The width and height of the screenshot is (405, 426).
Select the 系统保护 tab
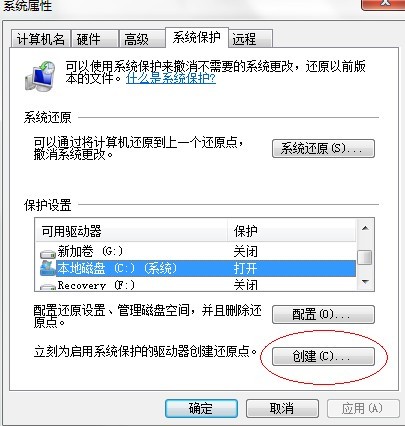pos(197,37)
